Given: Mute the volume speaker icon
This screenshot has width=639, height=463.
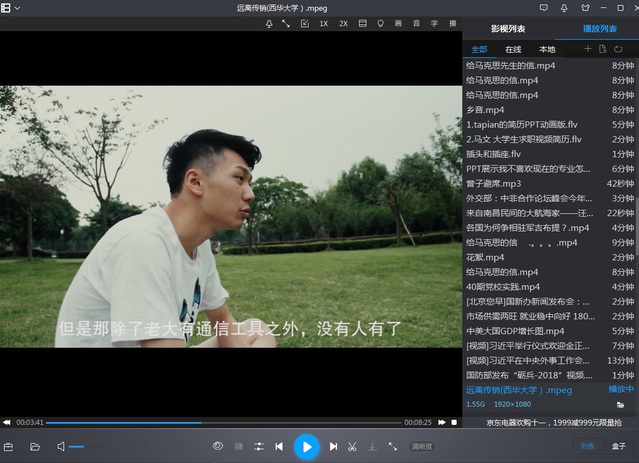Looking at the screenshot, I should tap(61, 446).
